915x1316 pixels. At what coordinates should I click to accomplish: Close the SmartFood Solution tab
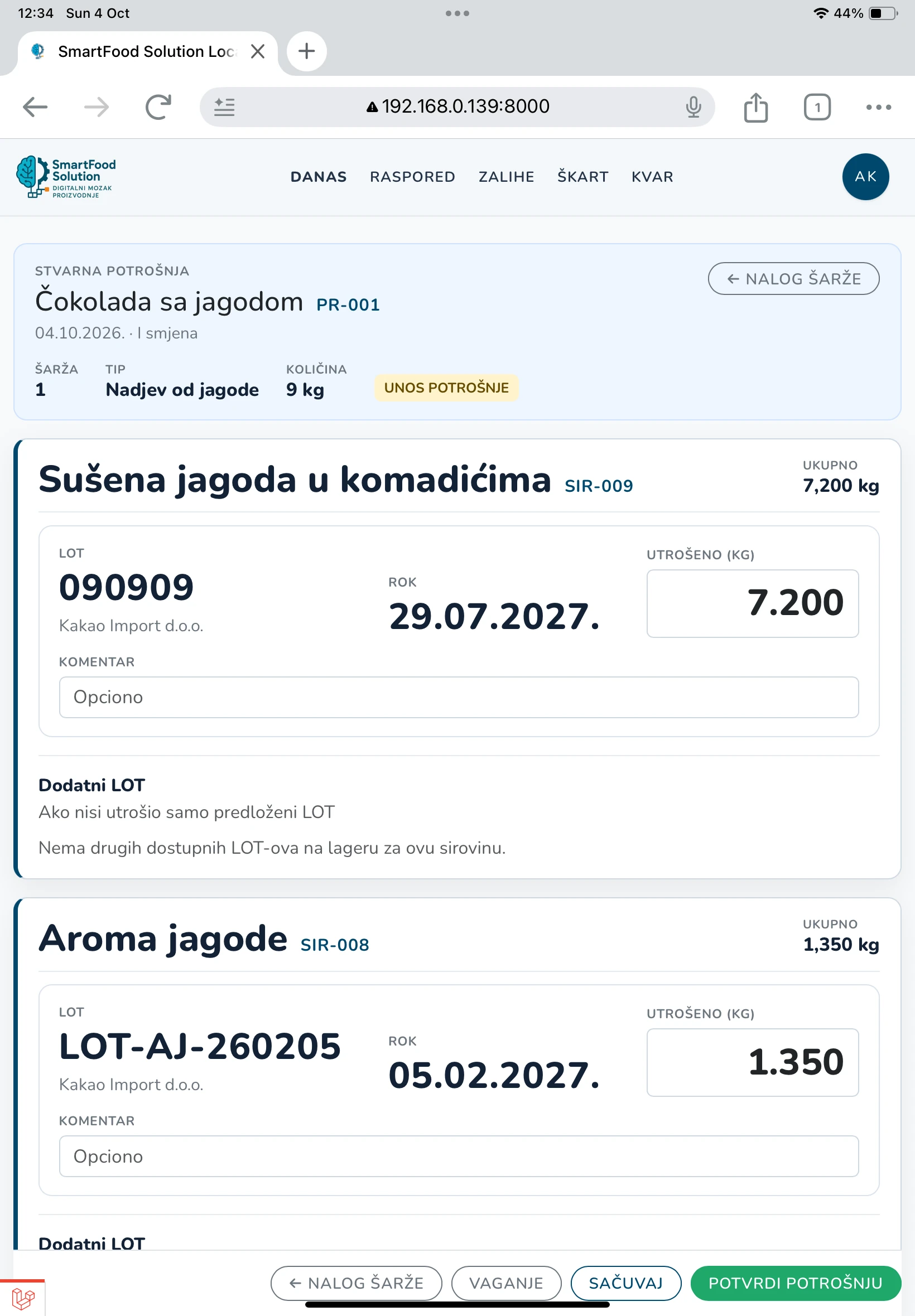(258, 51)
